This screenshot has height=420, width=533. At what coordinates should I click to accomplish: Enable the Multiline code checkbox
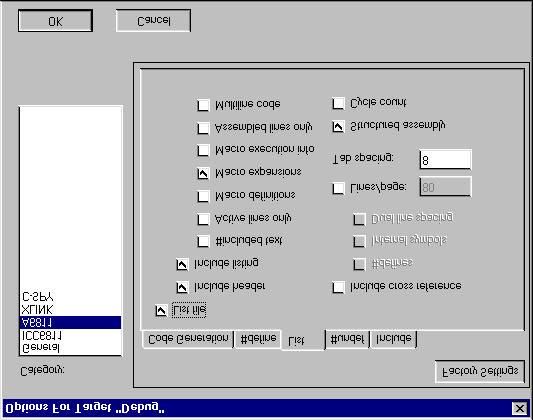tap(203, 105)
